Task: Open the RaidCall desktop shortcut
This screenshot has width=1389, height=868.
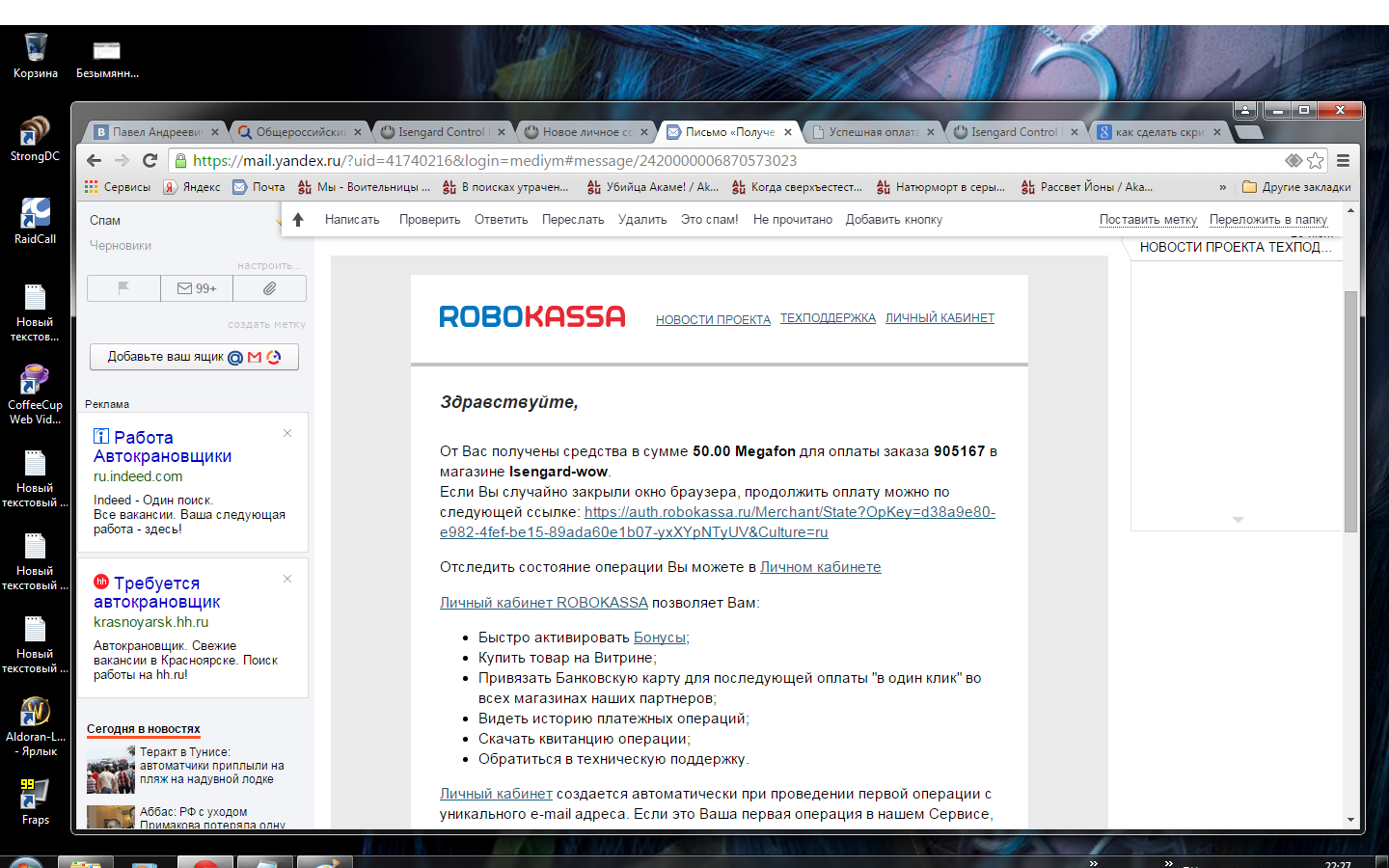Action: tap(36, 221)
